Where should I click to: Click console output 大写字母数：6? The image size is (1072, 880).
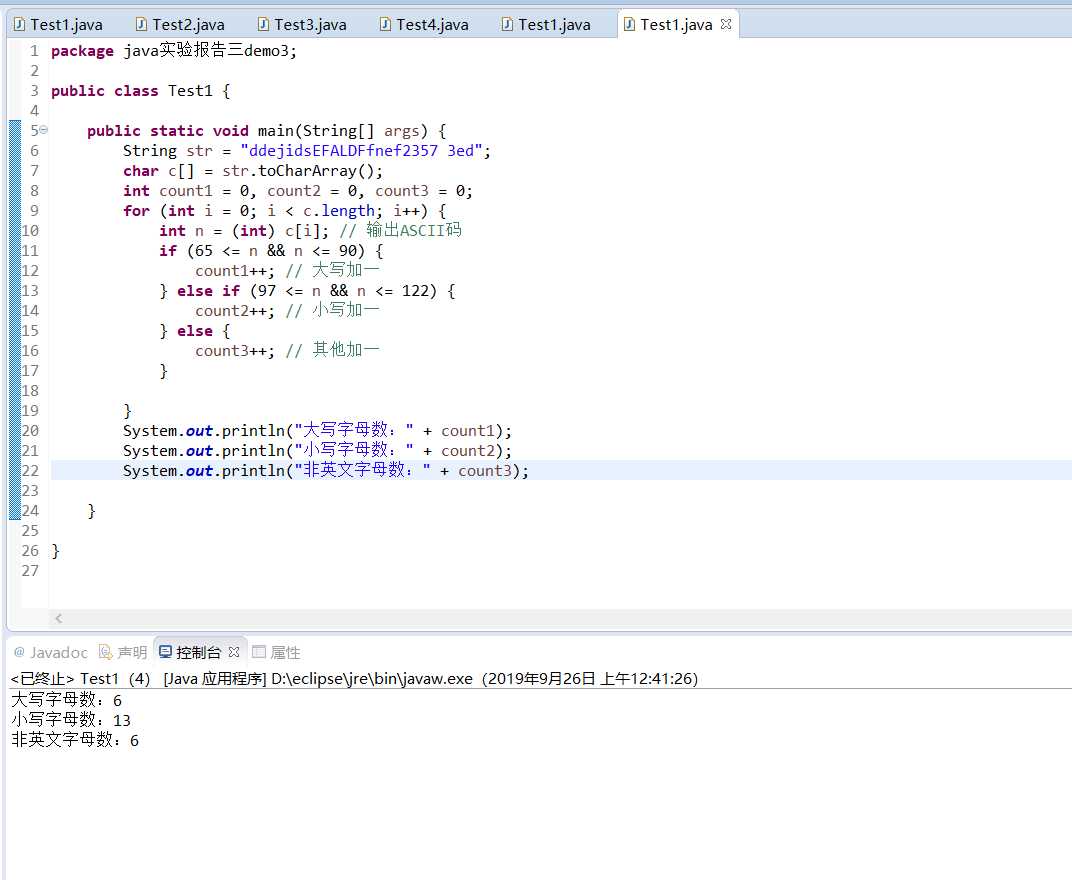[66, 700]
